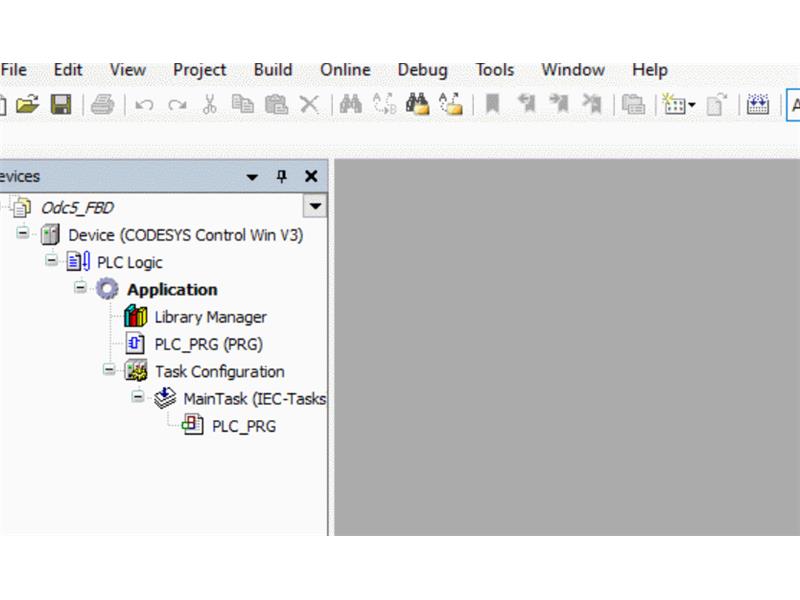Select PLC Logic in tree
This screenshot has width=800, height=600.
130,263
